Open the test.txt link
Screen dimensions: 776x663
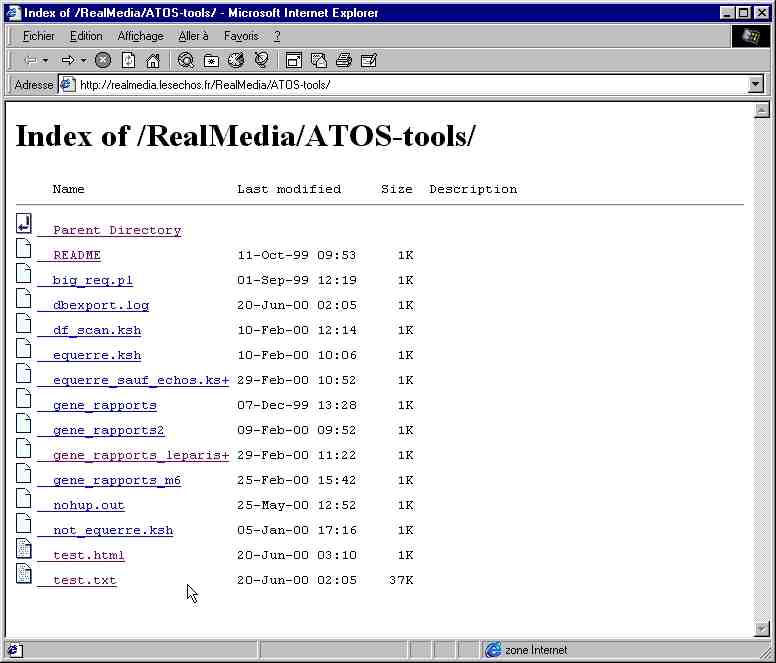[85, 580]
